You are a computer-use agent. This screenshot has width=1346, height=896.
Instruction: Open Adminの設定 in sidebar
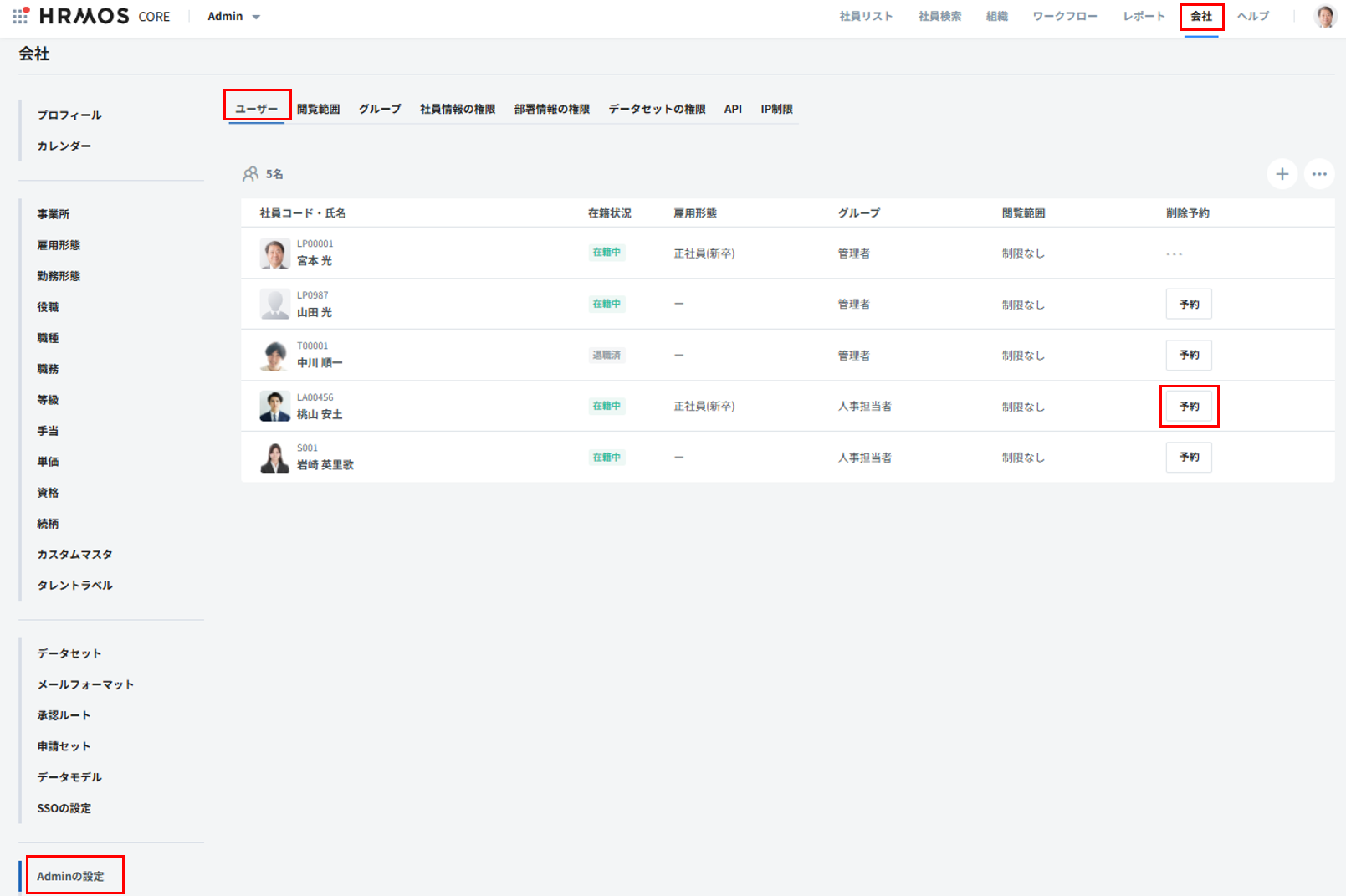(x=71, y=876)
